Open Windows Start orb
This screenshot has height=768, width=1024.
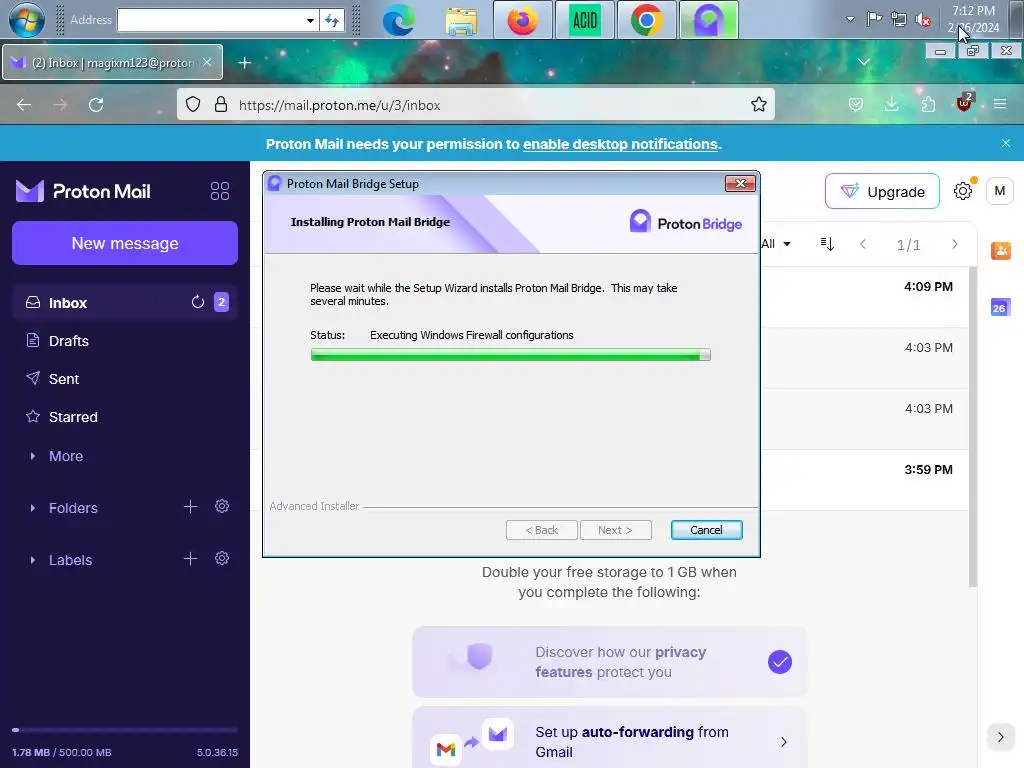click(x=27, y=20)
